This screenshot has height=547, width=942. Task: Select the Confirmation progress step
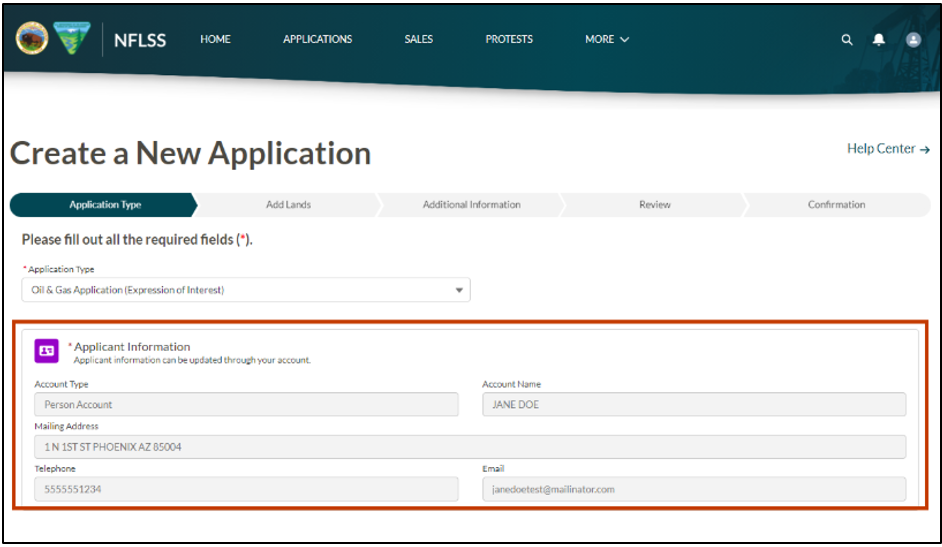click(x=836, y=205)
